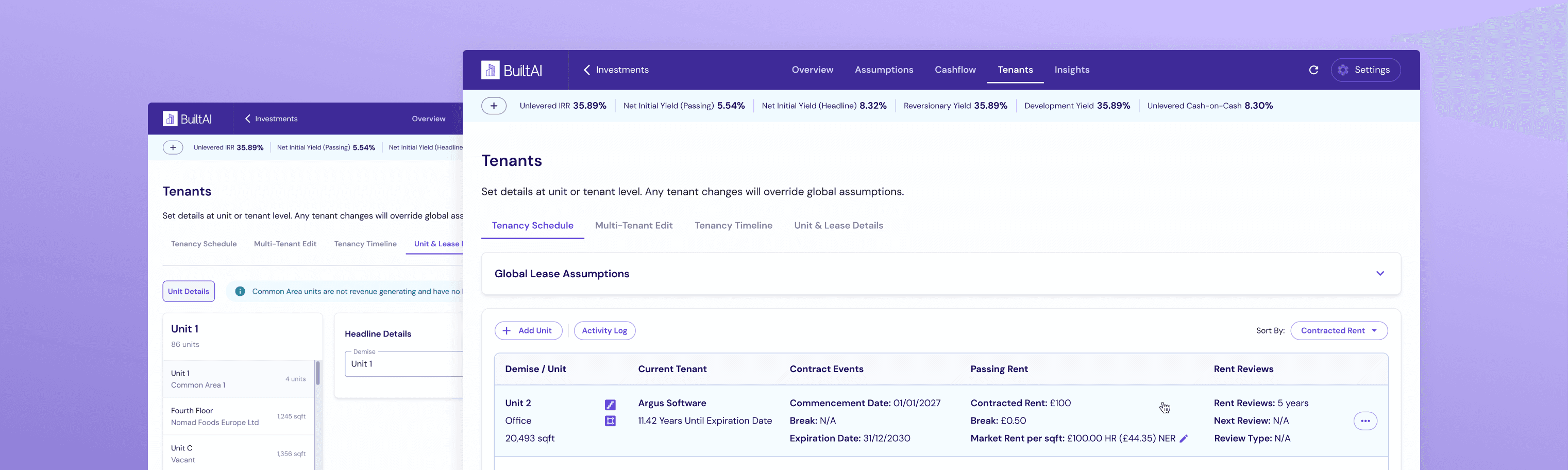Switch to Multi-Tenant Edit in front window
The image size is (1568, 470).
point(634,225)
